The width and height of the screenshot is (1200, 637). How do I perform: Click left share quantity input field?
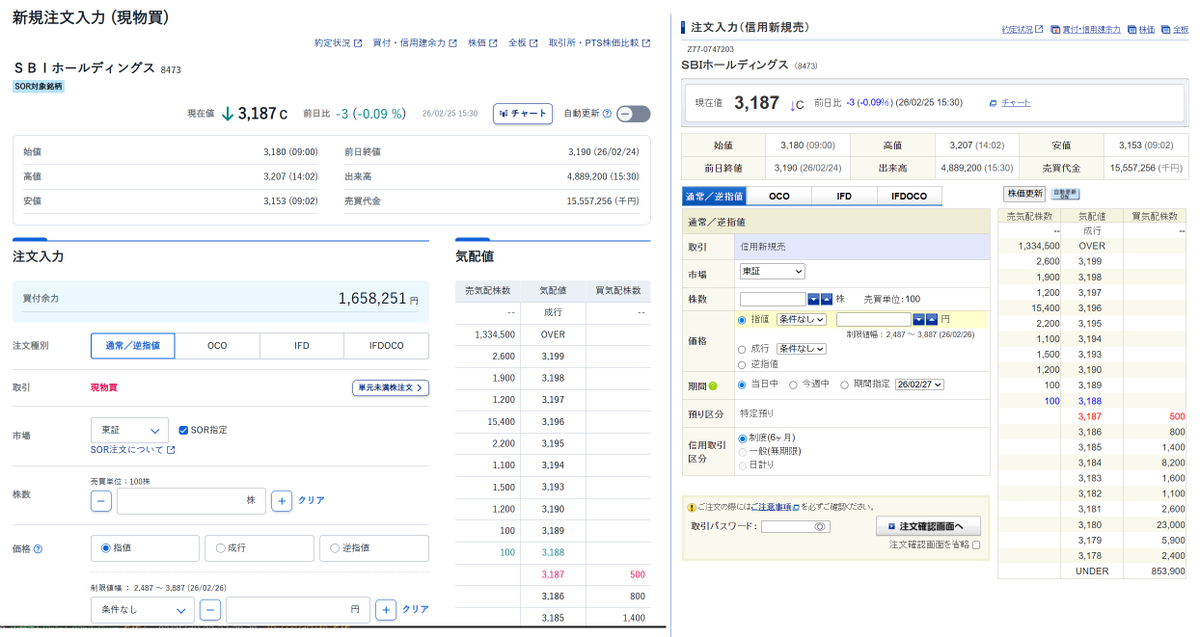[x=191, y=501]
